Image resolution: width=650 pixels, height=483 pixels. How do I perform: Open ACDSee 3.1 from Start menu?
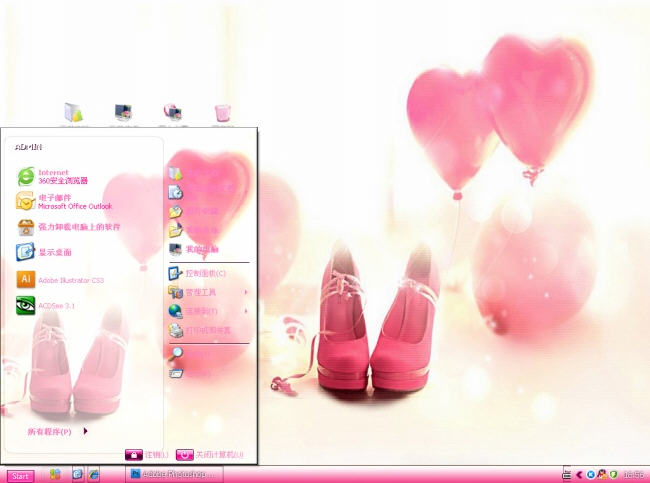(46, 306)
